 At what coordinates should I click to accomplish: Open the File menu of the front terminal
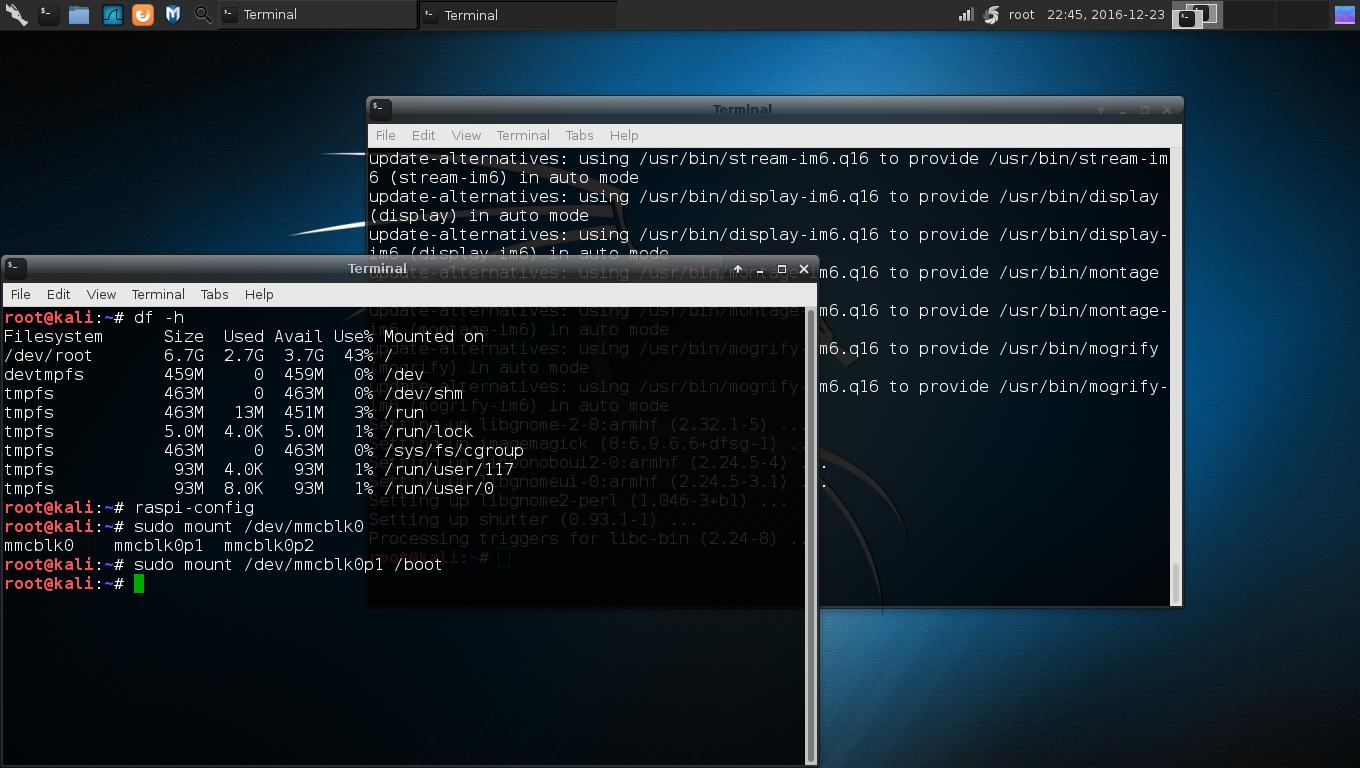coord(20,294)
